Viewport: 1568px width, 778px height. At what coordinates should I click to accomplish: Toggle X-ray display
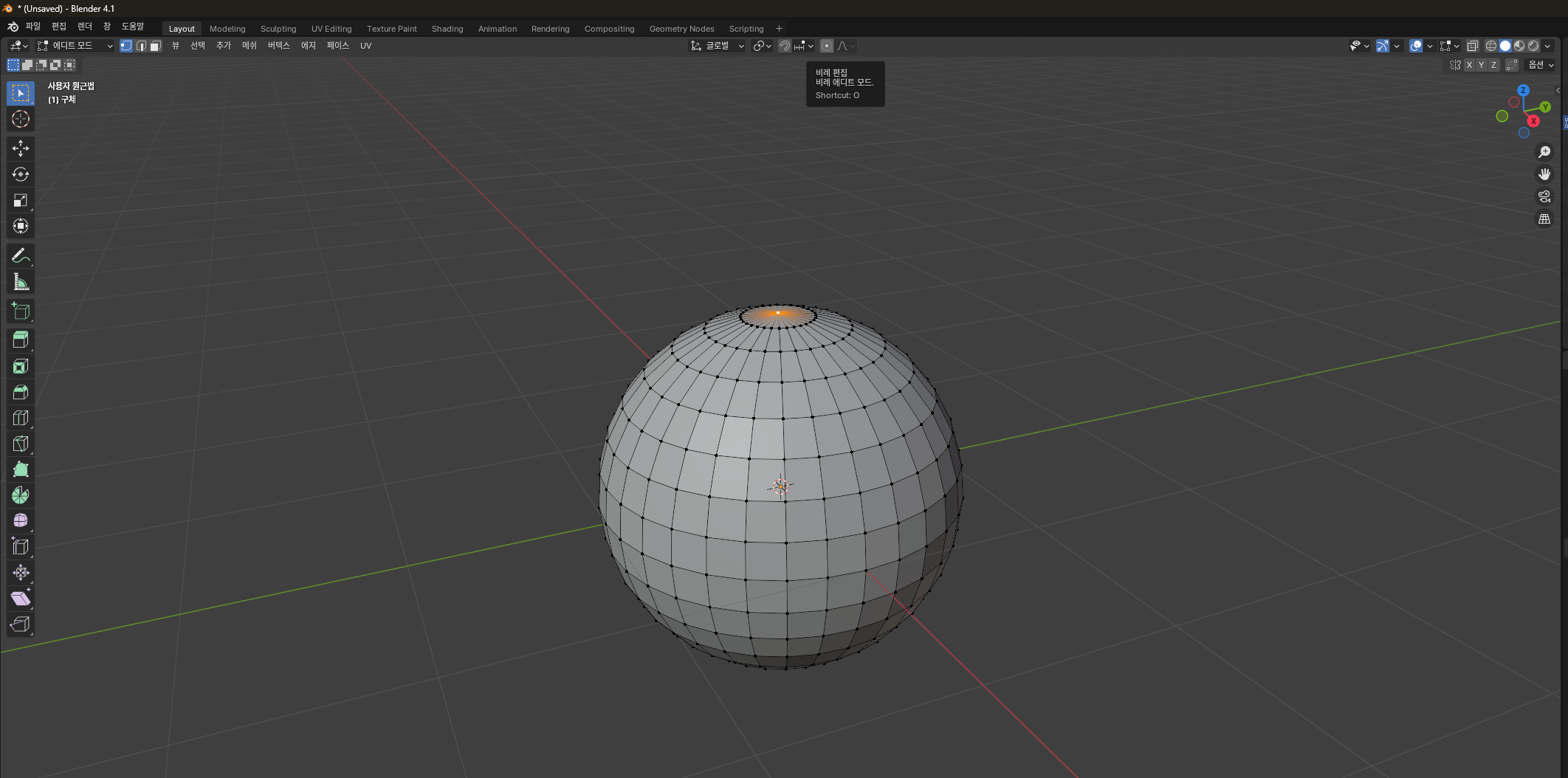(x=1472, y=46)
